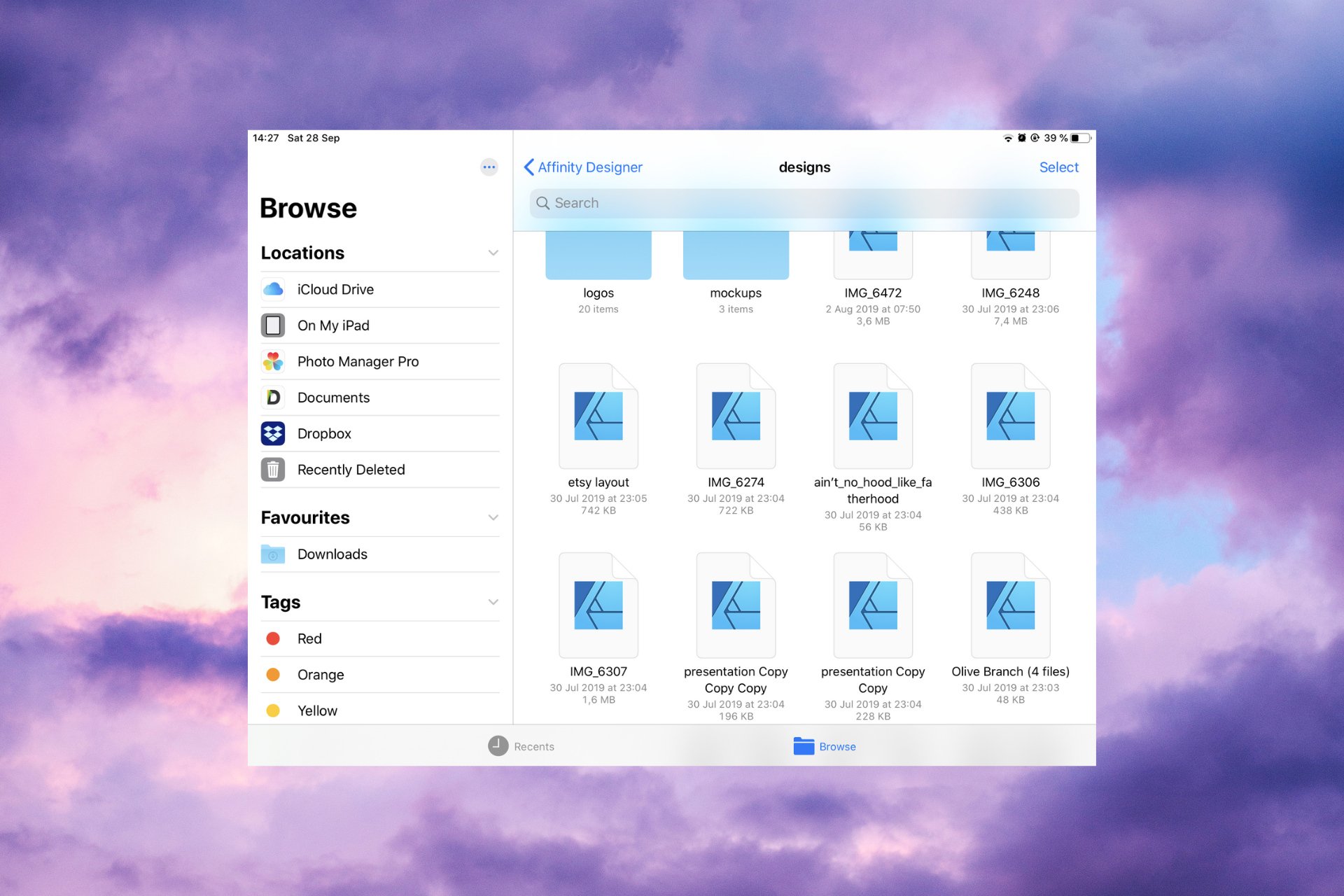The height and width of the screenshot is (896, 1344).
Task: Open the etsy layout file icon
Action: (598, 416)
